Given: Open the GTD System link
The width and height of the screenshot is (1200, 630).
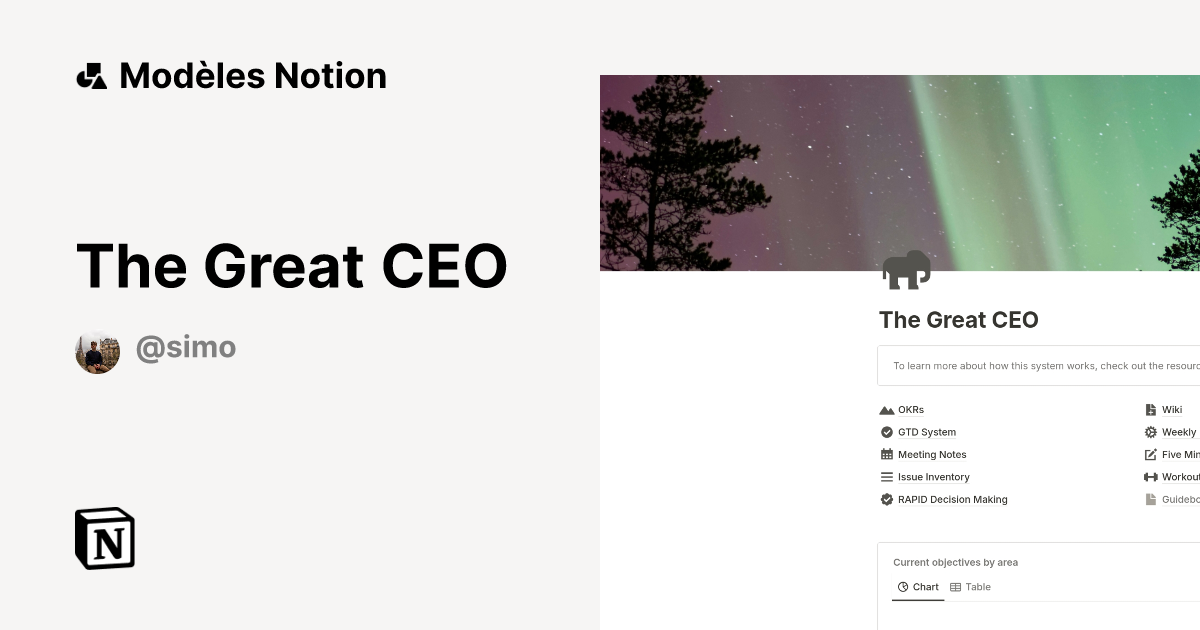Looking at the screenshot, I should (926, 432).
